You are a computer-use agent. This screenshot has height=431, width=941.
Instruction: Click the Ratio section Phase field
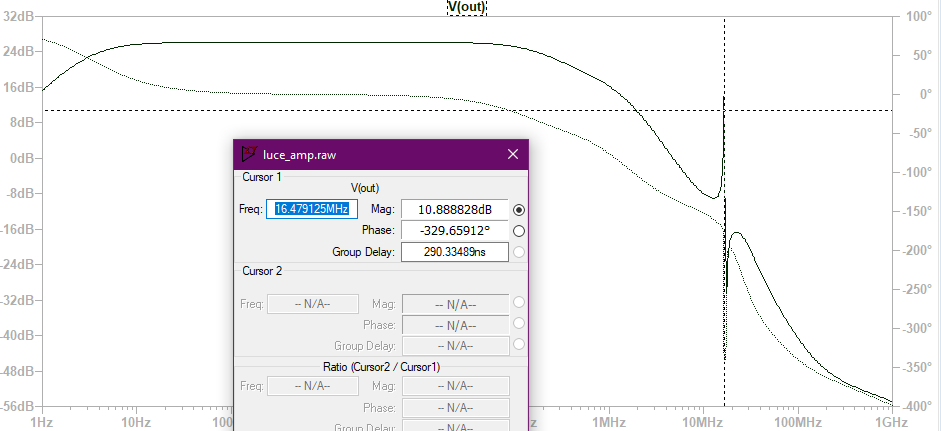pyautogui.click(x=455, y=408)
